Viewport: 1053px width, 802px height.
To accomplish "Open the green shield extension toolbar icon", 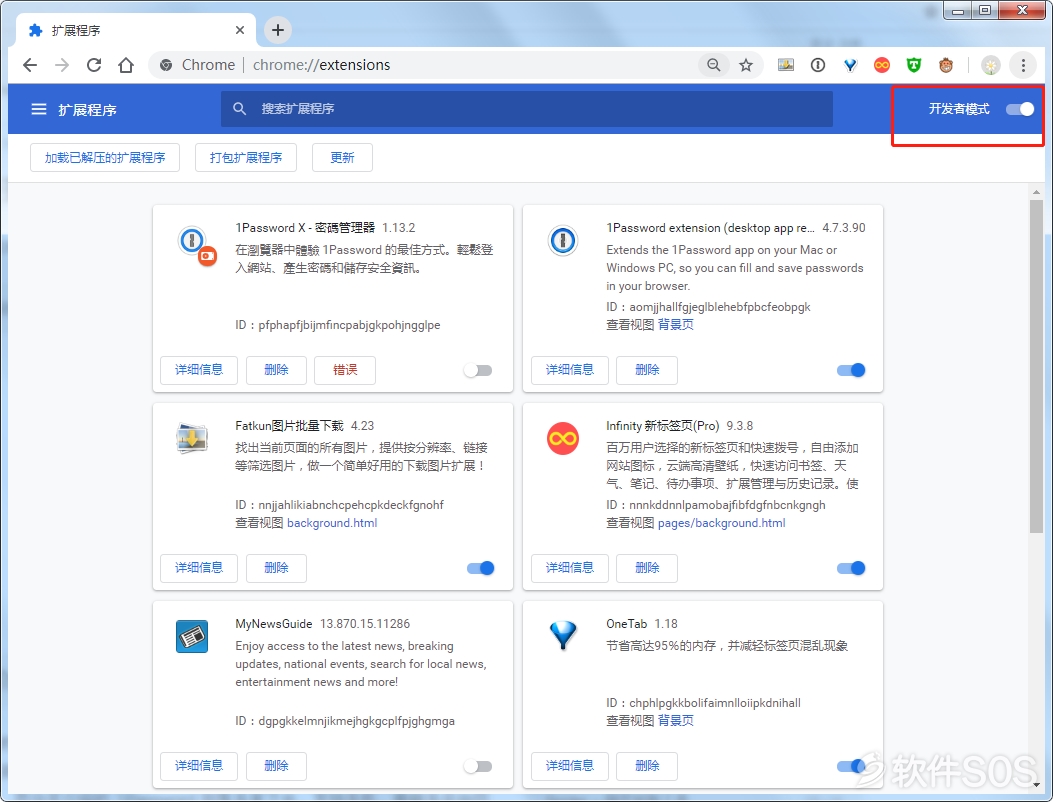I will [x=913, y=65].
